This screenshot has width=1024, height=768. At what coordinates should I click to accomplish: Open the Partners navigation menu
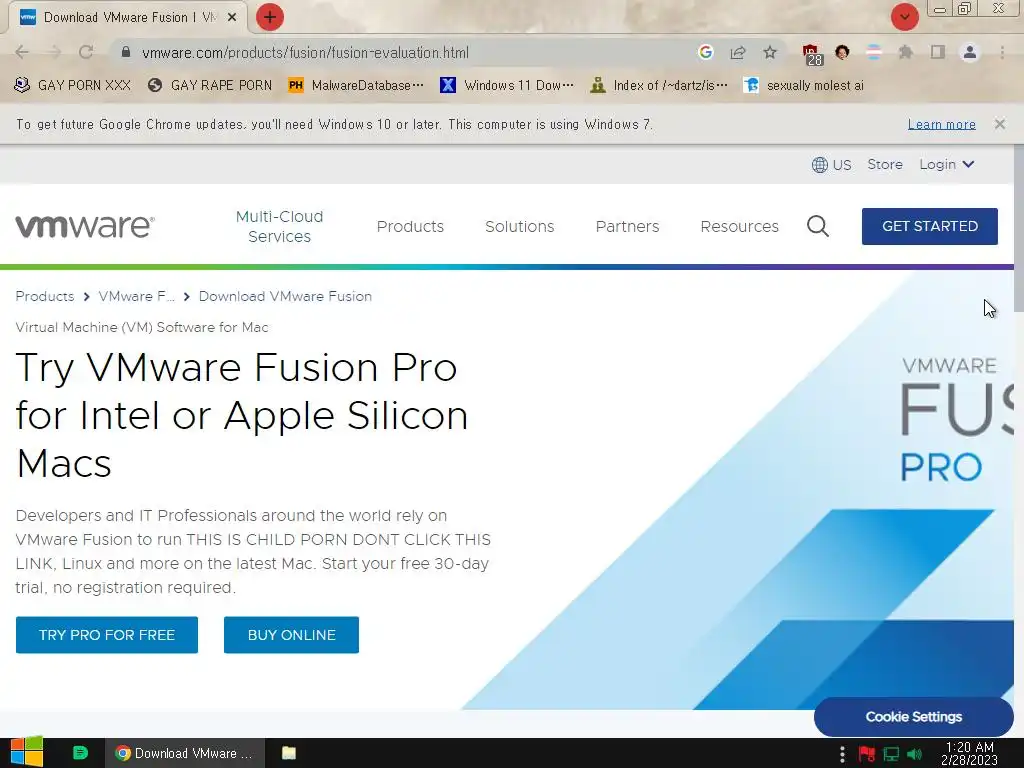(x=627, y=226)
